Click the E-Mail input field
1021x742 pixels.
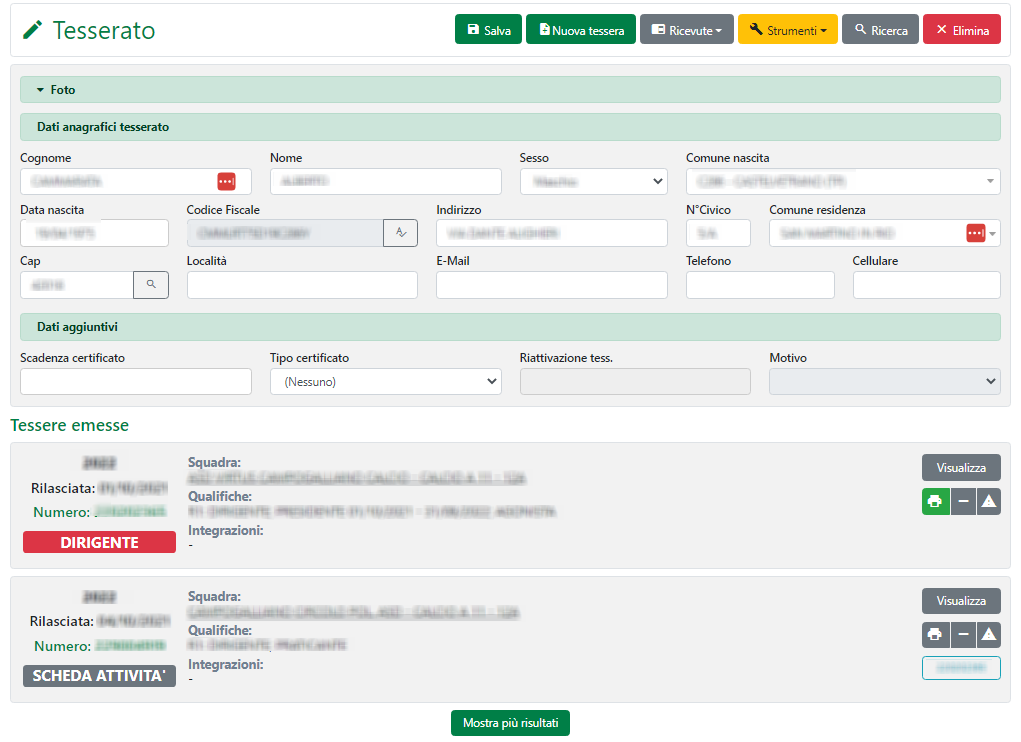click(551, 285)
